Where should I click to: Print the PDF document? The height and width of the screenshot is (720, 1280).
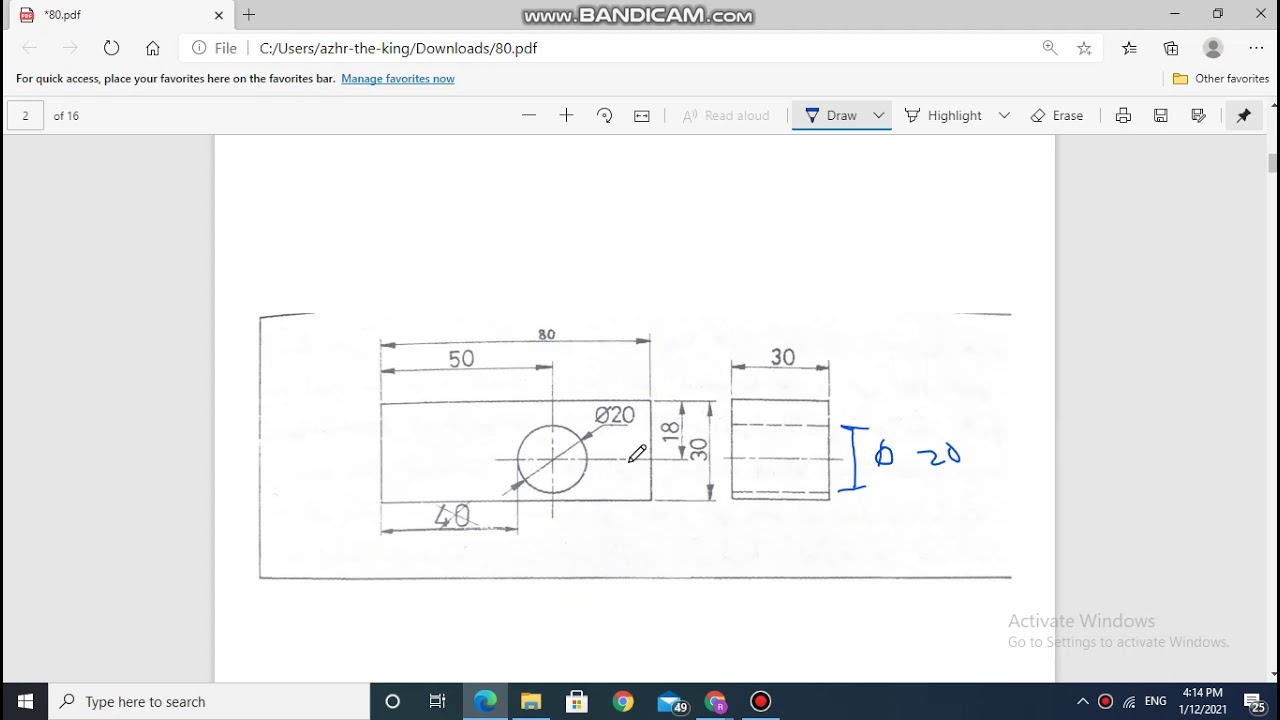pyautogui.click(x=1123, y=115)
